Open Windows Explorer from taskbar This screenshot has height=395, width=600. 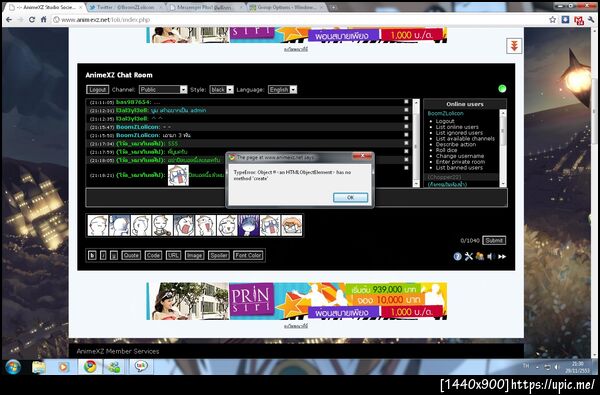(39, 367)
